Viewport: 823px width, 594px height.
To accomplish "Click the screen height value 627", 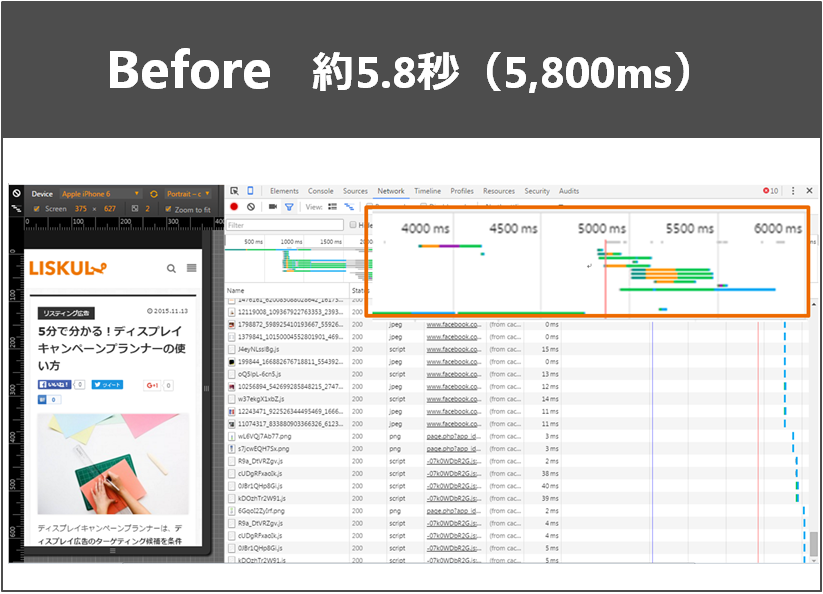I will (x=110, y=209).
